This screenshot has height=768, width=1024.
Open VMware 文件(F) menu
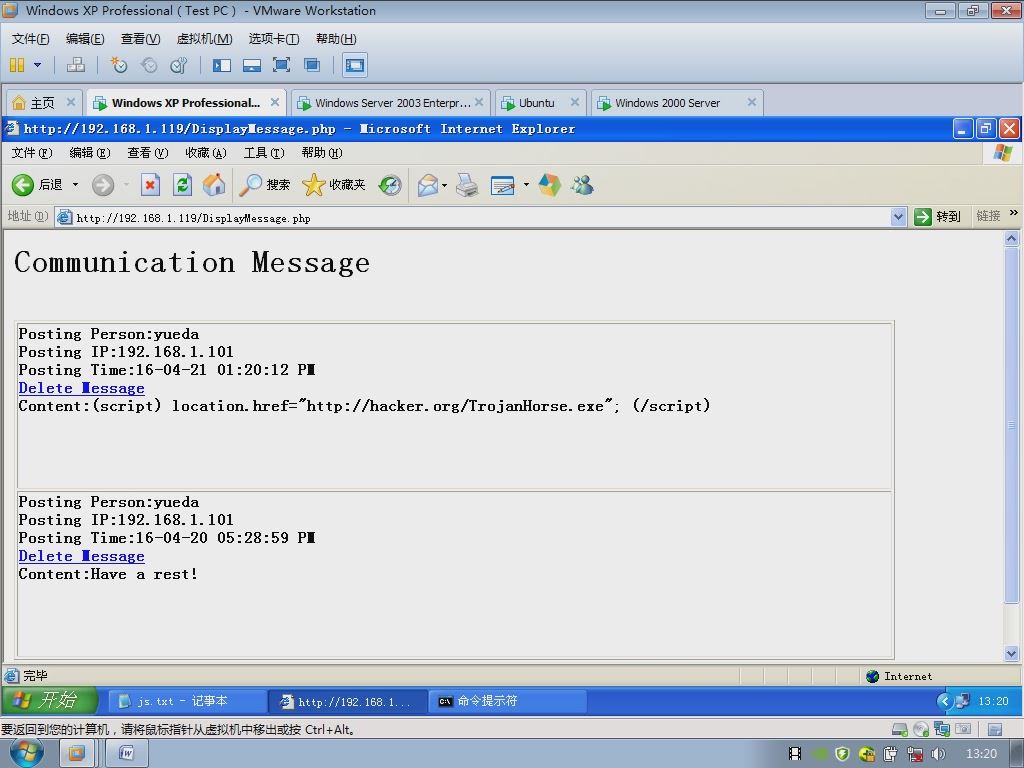31,39
